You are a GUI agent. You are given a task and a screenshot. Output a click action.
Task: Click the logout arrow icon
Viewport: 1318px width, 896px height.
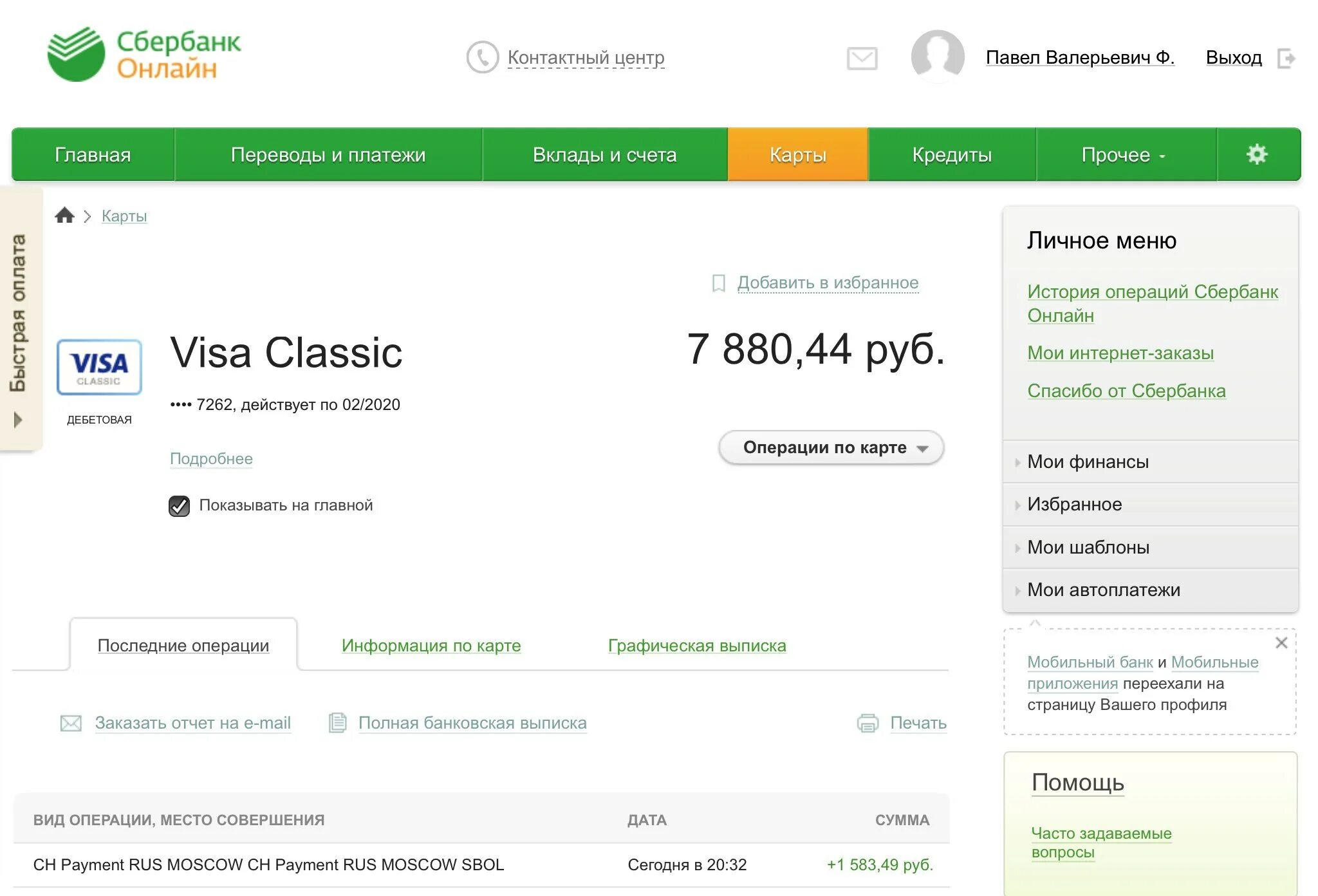1286,59
